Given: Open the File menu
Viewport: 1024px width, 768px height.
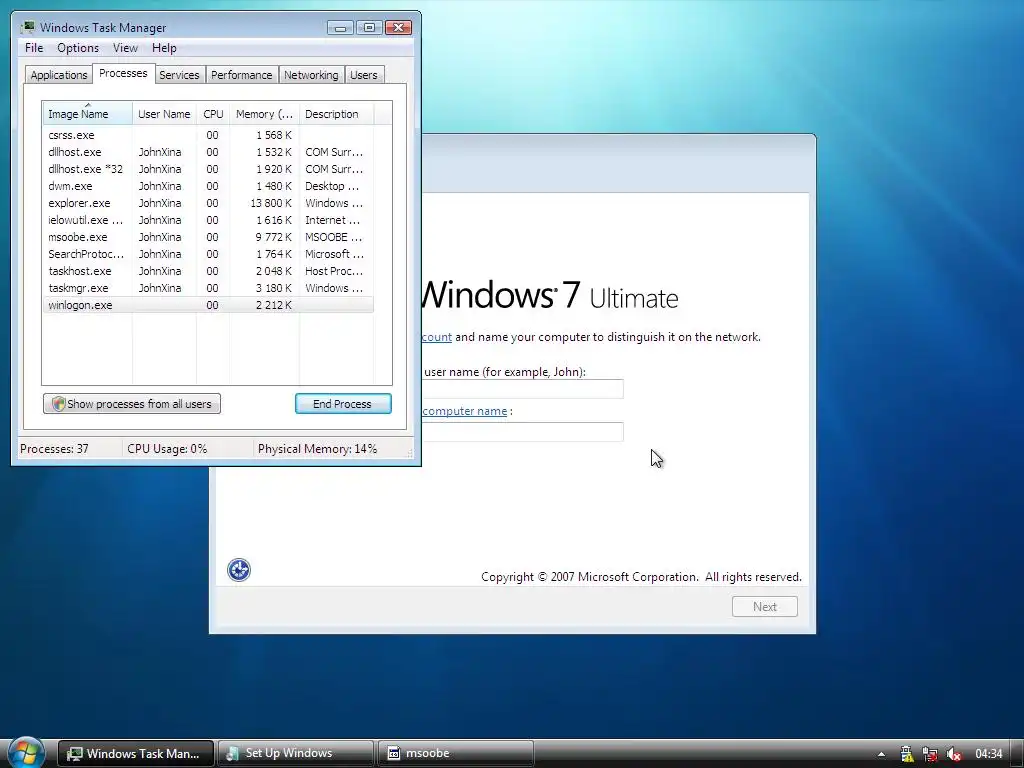Looking at the screenshot, I should 34,48.
